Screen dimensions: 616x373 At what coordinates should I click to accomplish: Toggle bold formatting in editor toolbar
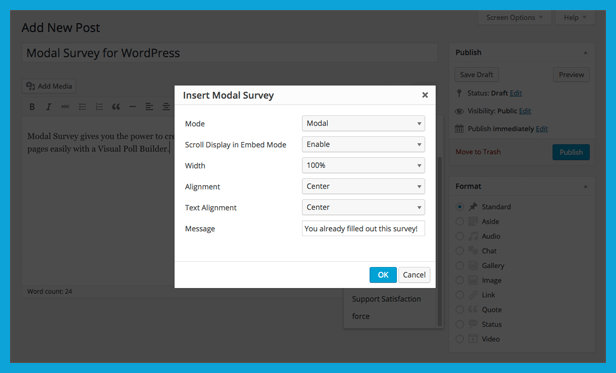pos(32,107)
